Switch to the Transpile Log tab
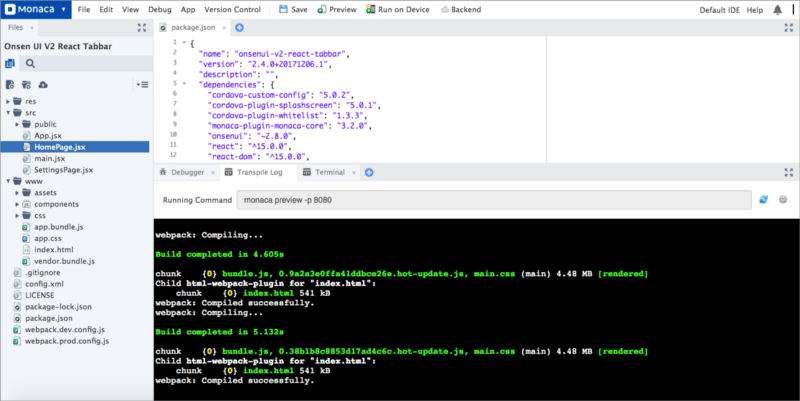 [x=259, y=172]
